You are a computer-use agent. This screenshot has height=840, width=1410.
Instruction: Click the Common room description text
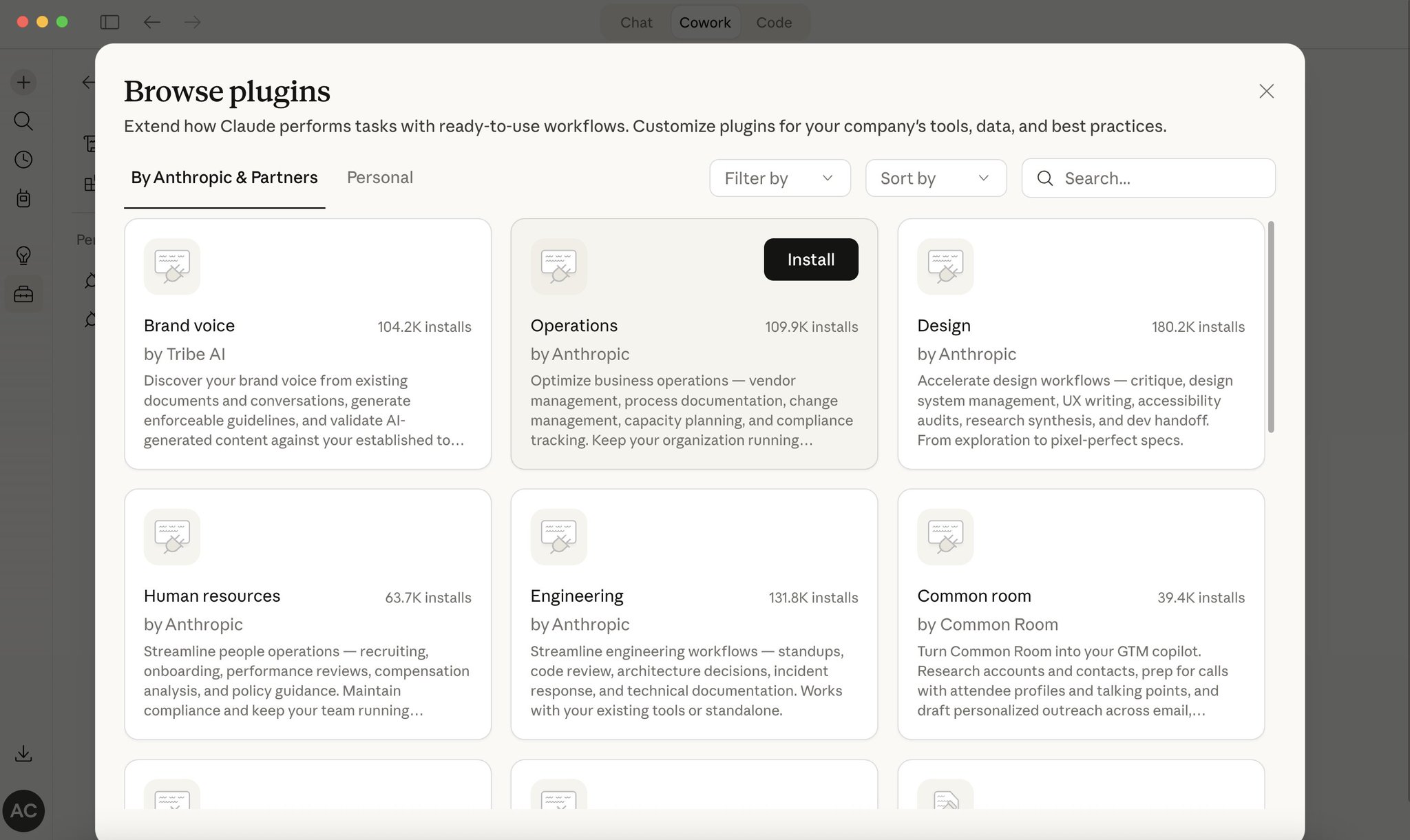[1073, 681]
